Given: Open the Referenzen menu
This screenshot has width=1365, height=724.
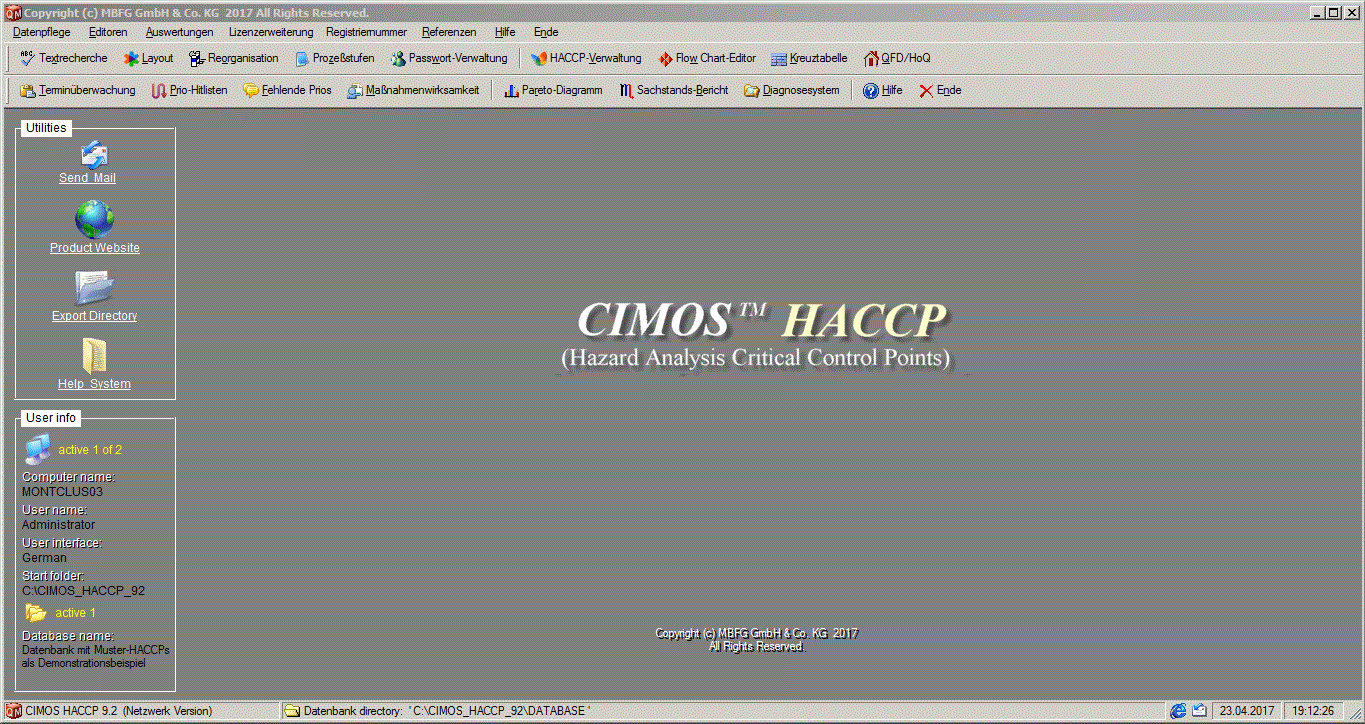Looking at the screenshot, I should (449, 32).
